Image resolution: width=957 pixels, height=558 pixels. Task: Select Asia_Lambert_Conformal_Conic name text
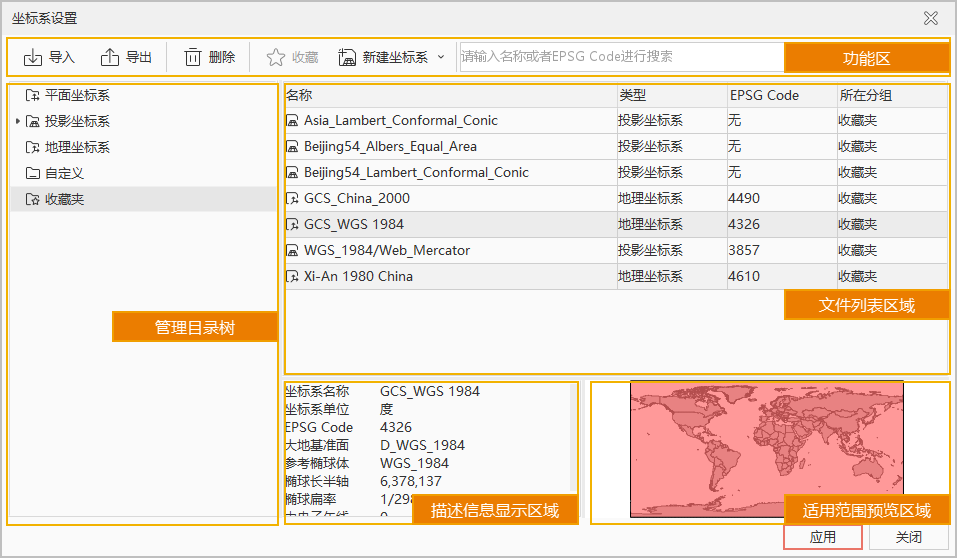click(x=401, y=121)
